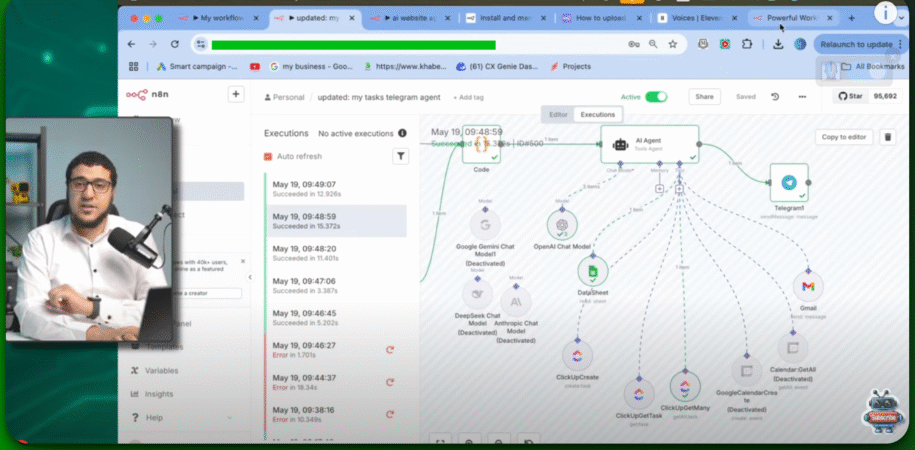
Task: Open a new browser tab
Action: pyautogui.click(x=851, y=18)
